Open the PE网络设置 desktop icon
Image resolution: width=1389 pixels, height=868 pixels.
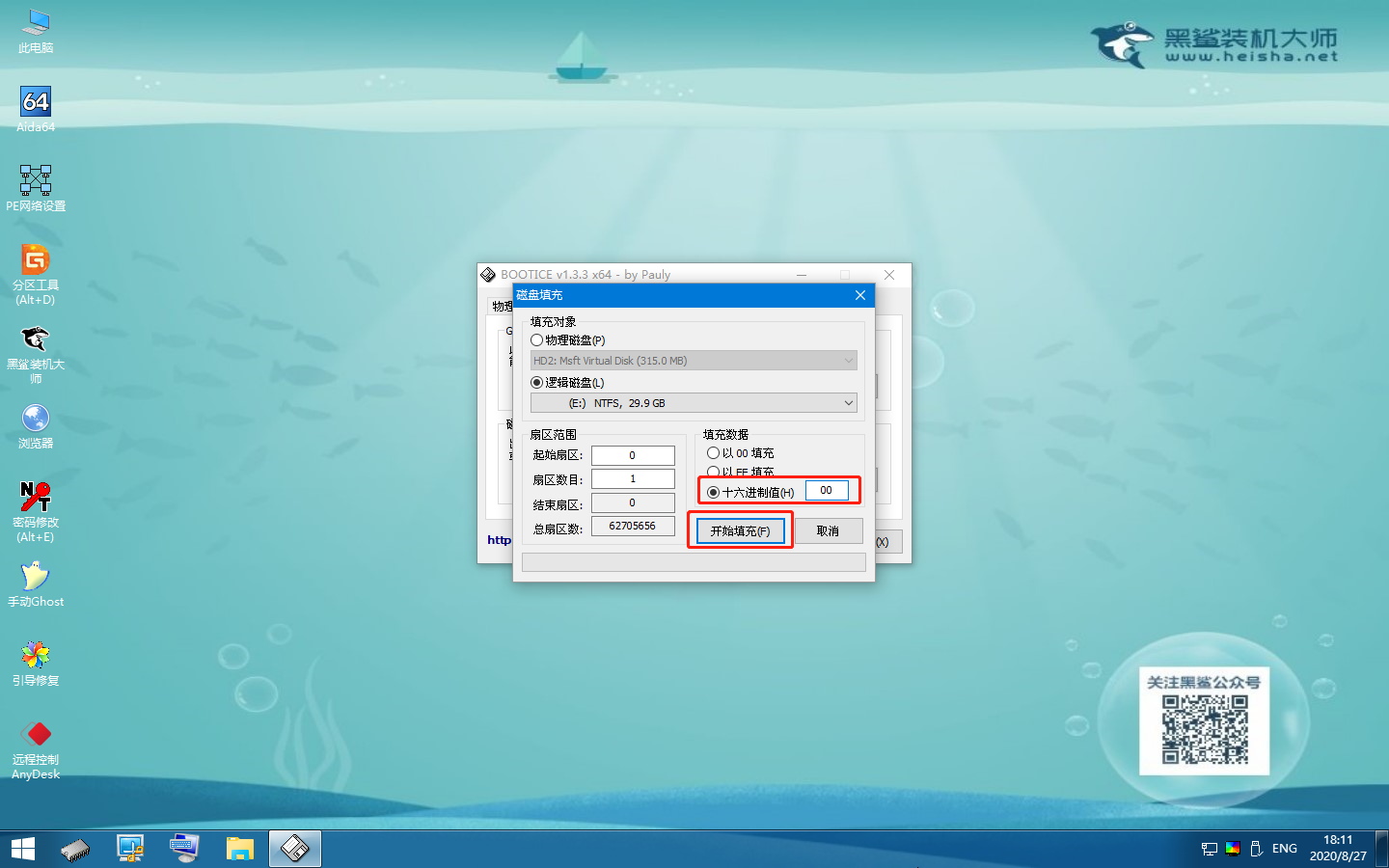(x=36, y=188)
